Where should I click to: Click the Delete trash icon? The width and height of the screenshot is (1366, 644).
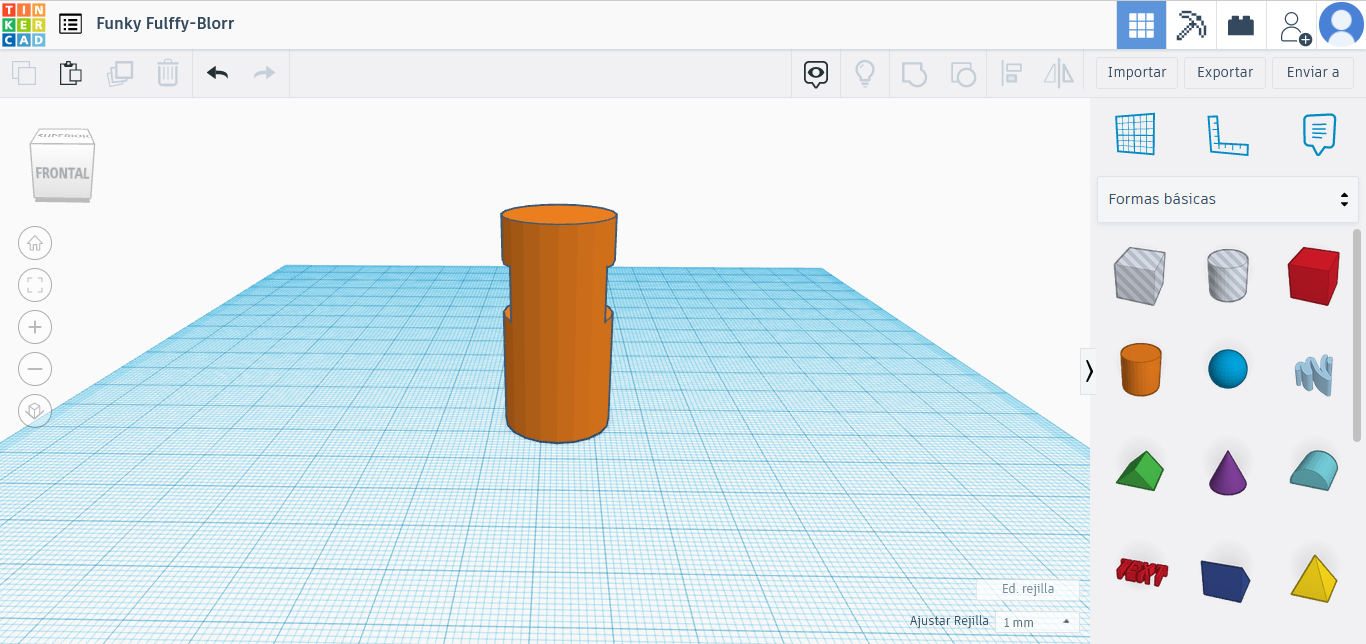click(168, 73)
